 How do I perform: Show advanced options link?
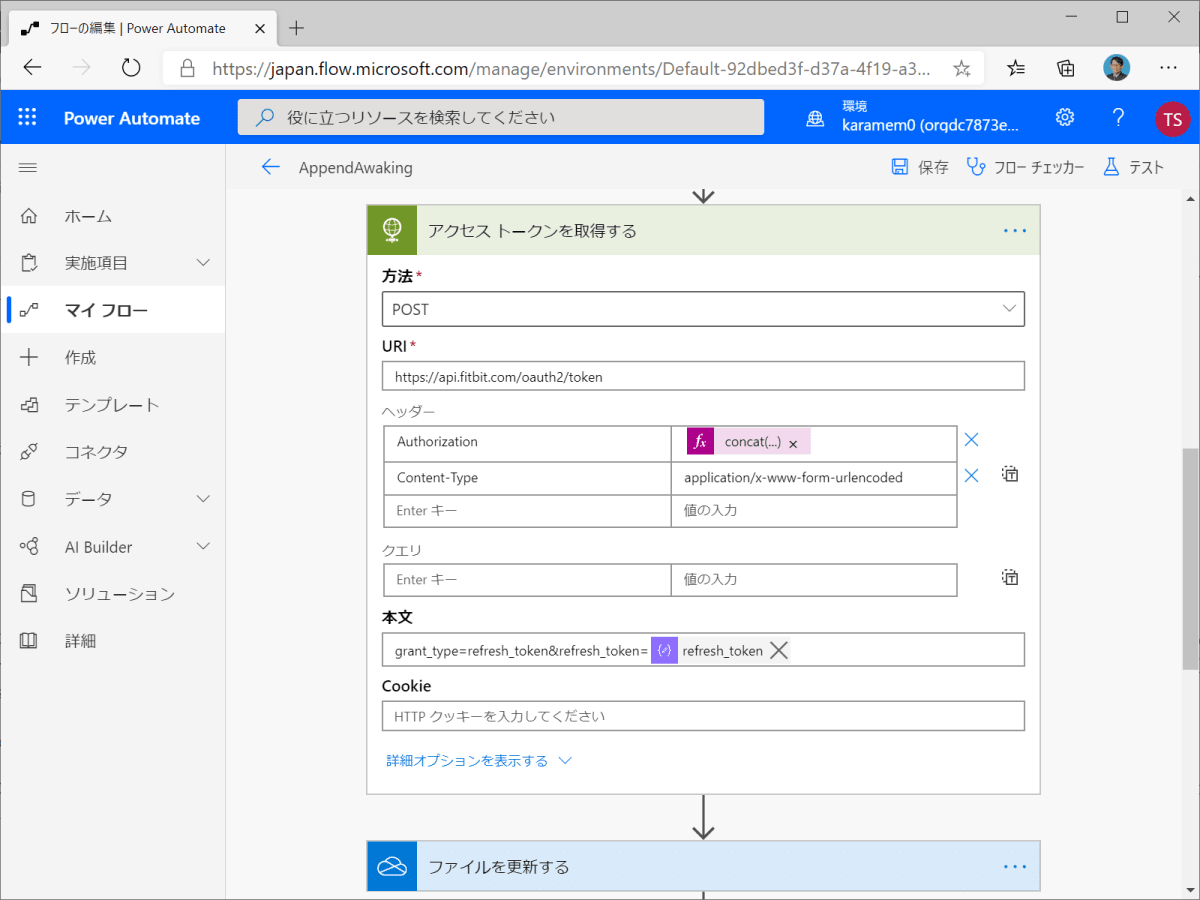(479, 761)
